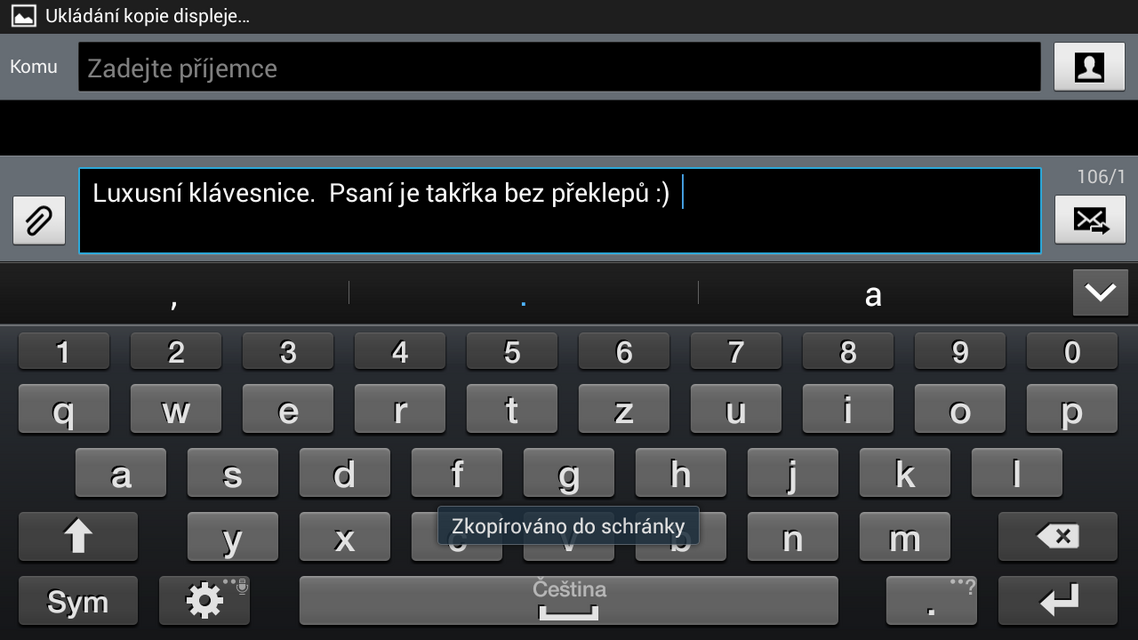Tap the enter return key

1057,600
